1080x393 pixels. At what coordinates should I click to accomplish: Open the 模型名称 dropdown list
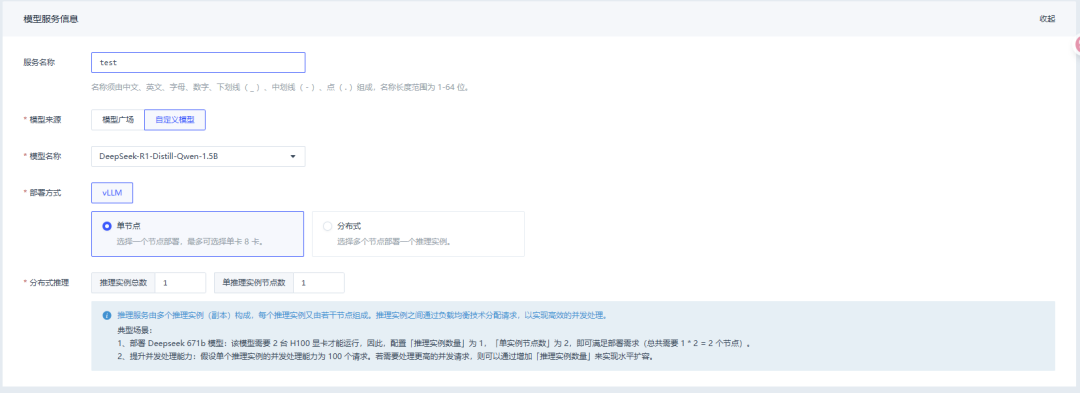click(198, 156)
